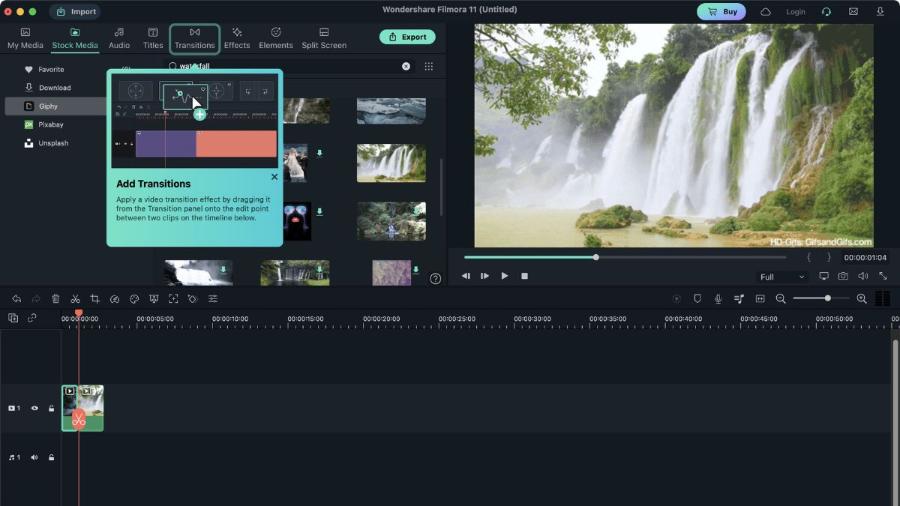Toggle video track 1 eye visibility

34,408
